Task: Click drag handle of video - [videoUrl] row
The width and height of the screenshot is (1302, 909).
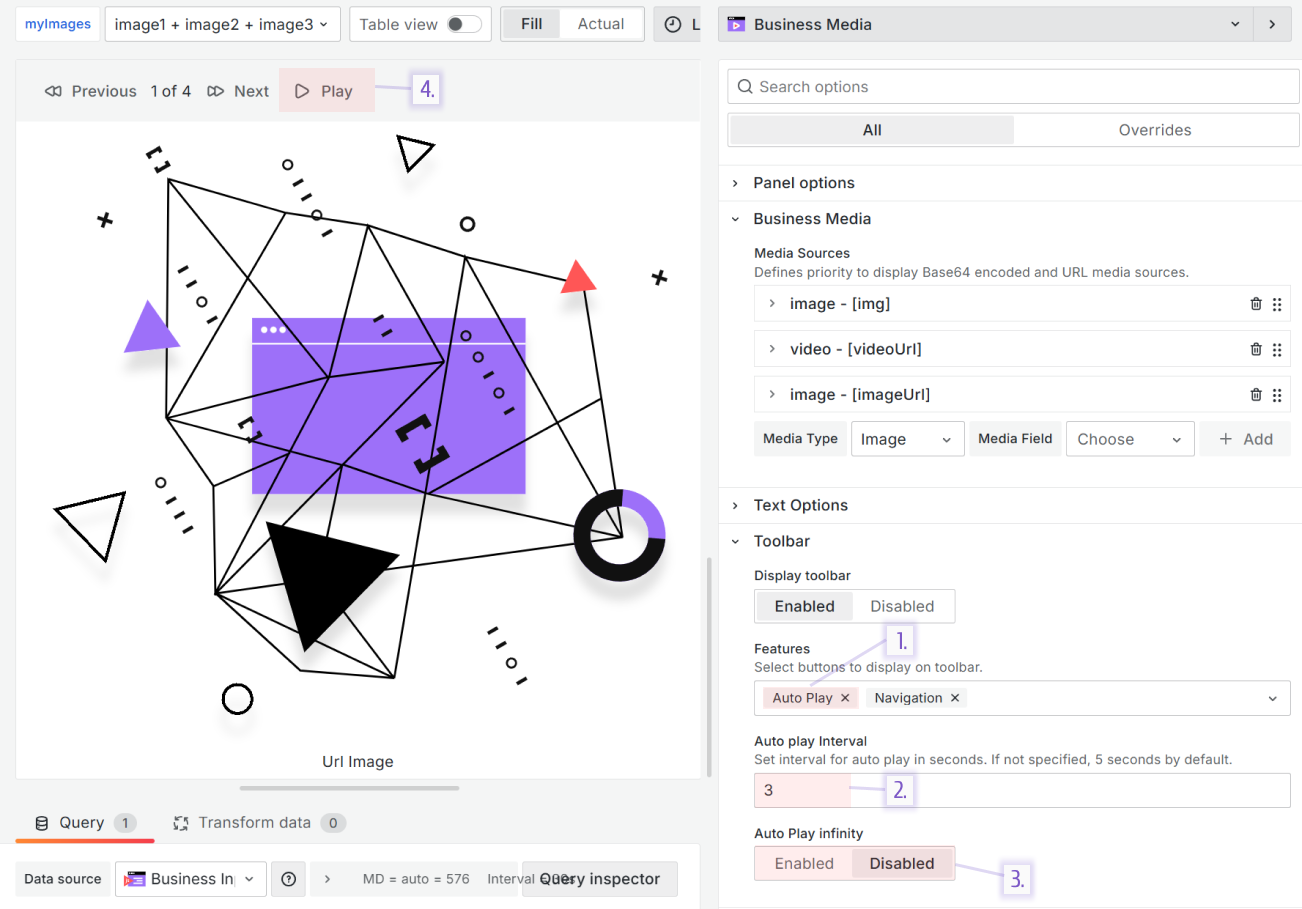Action: [x=1277, y=349]
